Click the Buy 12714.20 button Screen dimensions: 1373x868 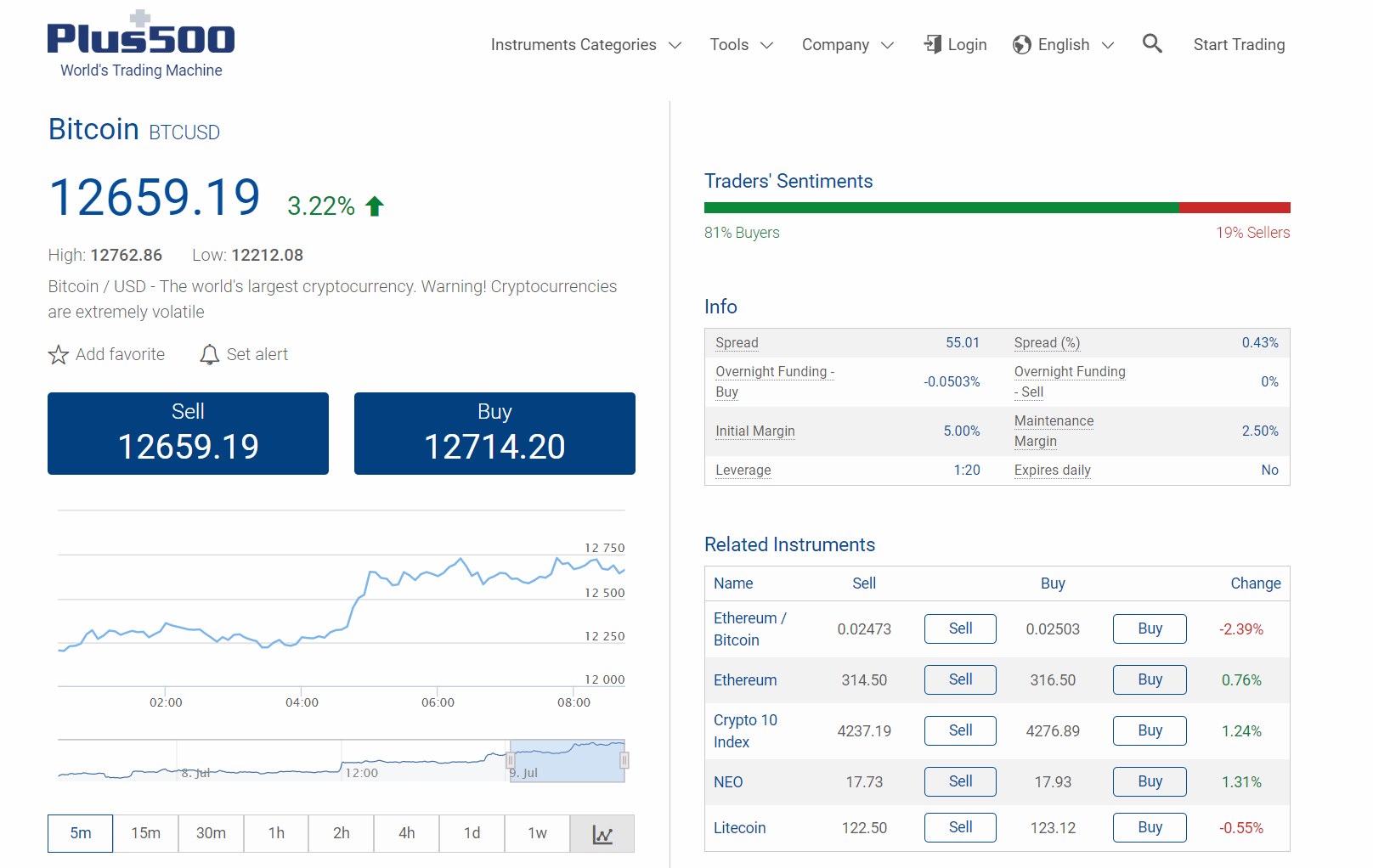pyautogui.click(x=494, y=433)
